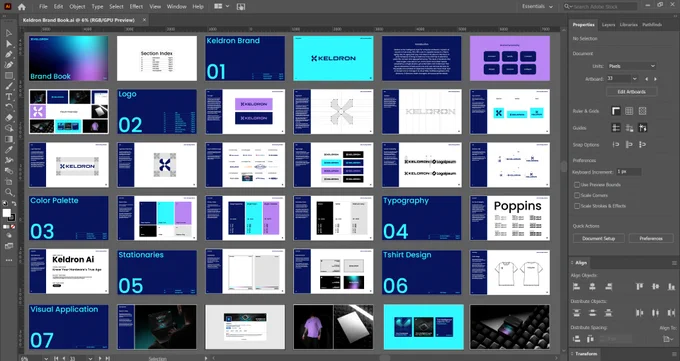Go to next artboard arrow in Properties
The image size is (680, 361).
click(x=655, y=79)
